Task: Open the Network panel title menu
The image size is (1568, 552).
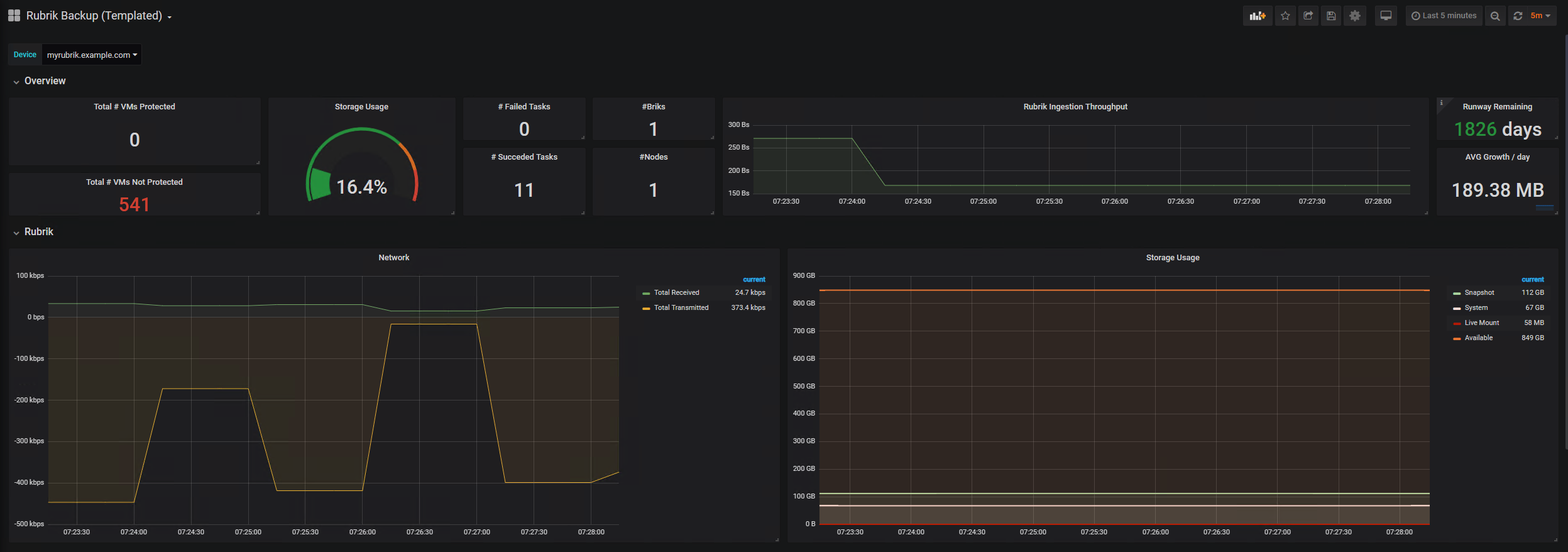Action: (x=394, y=258)
